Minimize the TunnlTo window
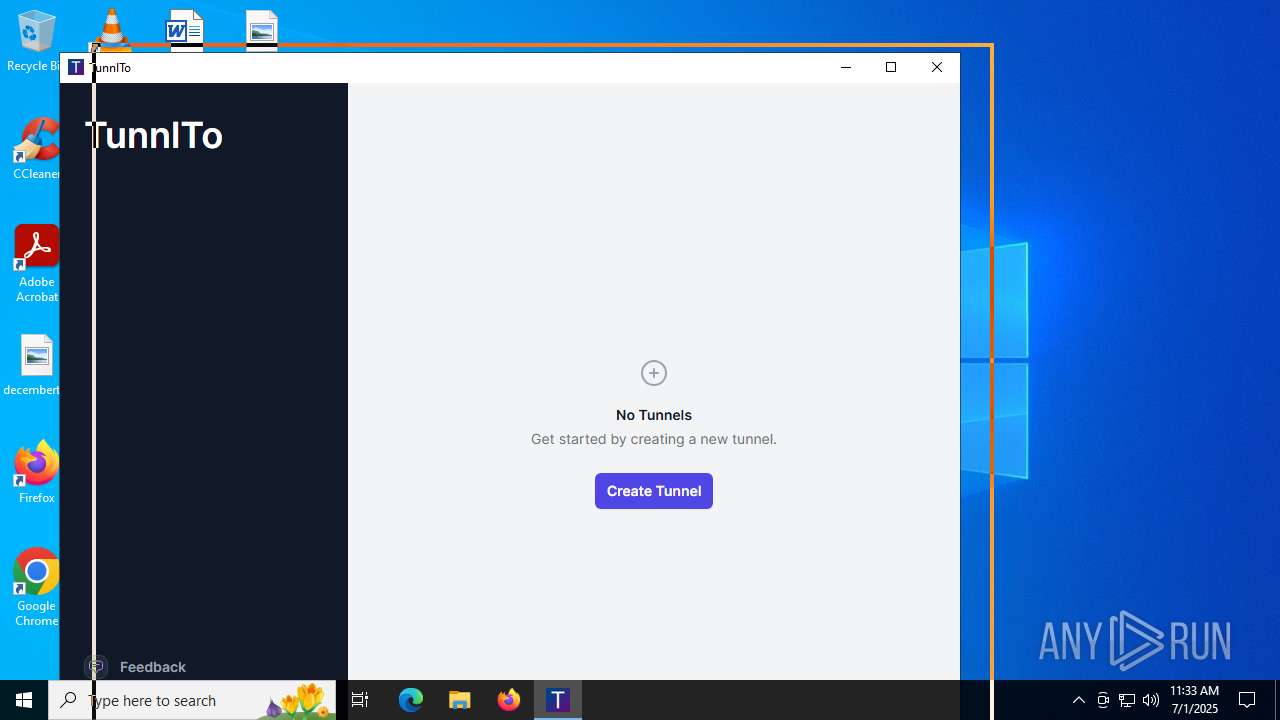The height and width of the screenshot is (720, 1280). coord(846,67)
